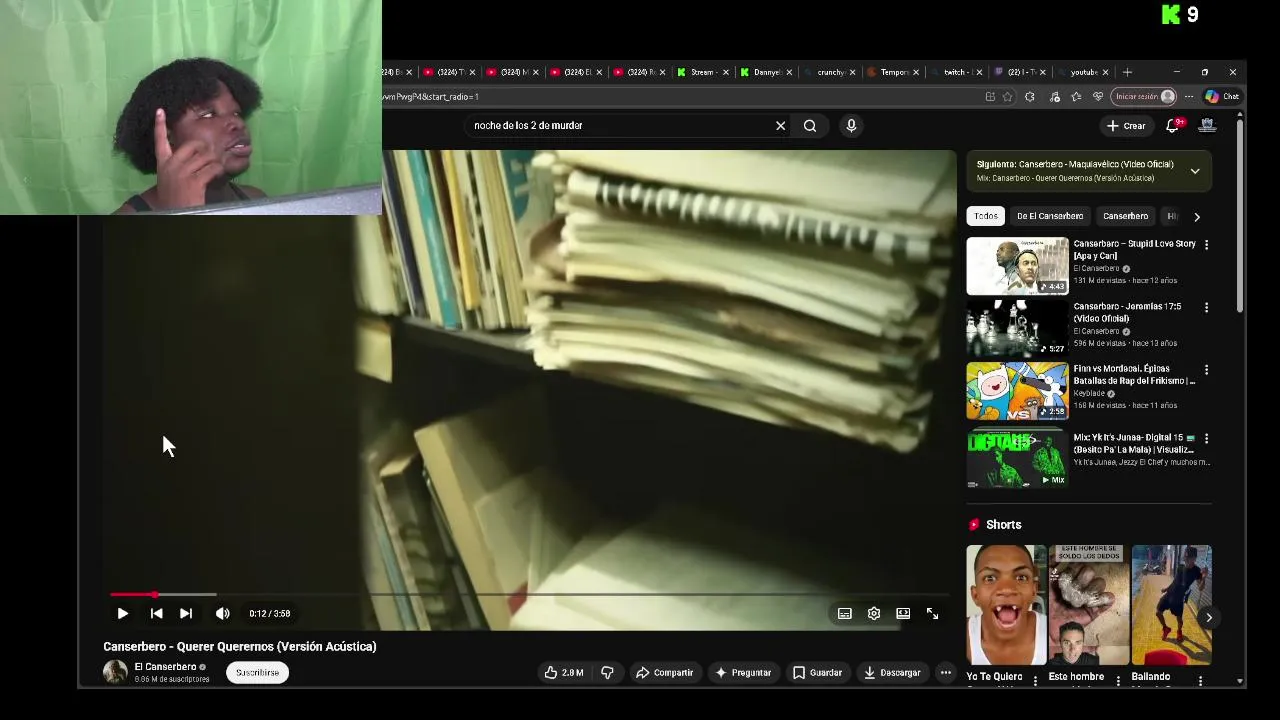
Task: Switch to the Dannyel Kick tab
Action: coord(766,72)
